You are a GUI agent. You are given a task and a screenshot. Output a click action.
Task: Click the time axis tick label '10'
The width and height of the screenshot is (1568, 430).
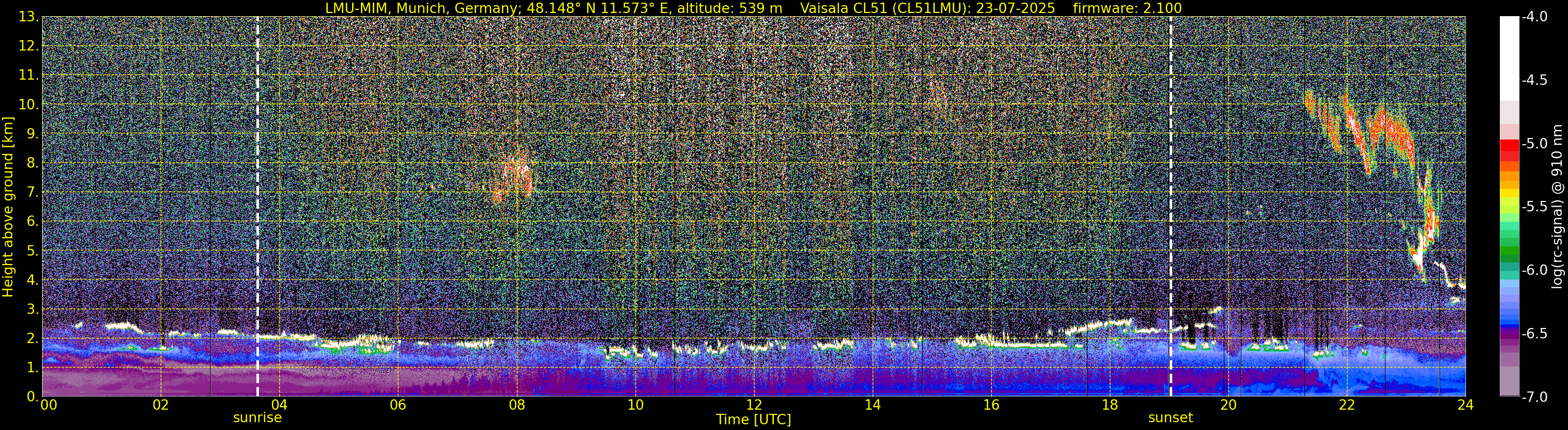pyautogui.click(x=635, y=405)
